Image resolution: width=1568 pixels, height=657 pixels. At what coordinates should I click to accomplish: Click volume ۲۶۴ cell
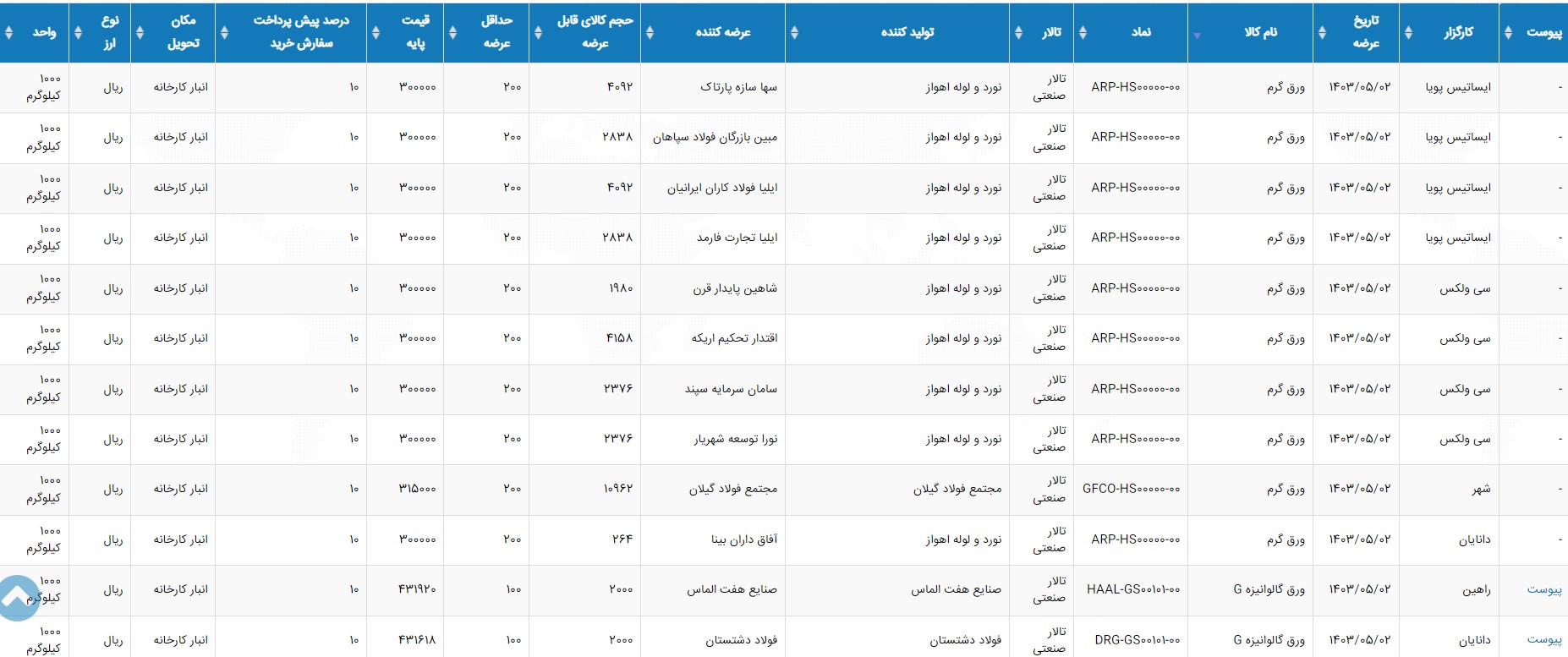click(x=622, y=539)
